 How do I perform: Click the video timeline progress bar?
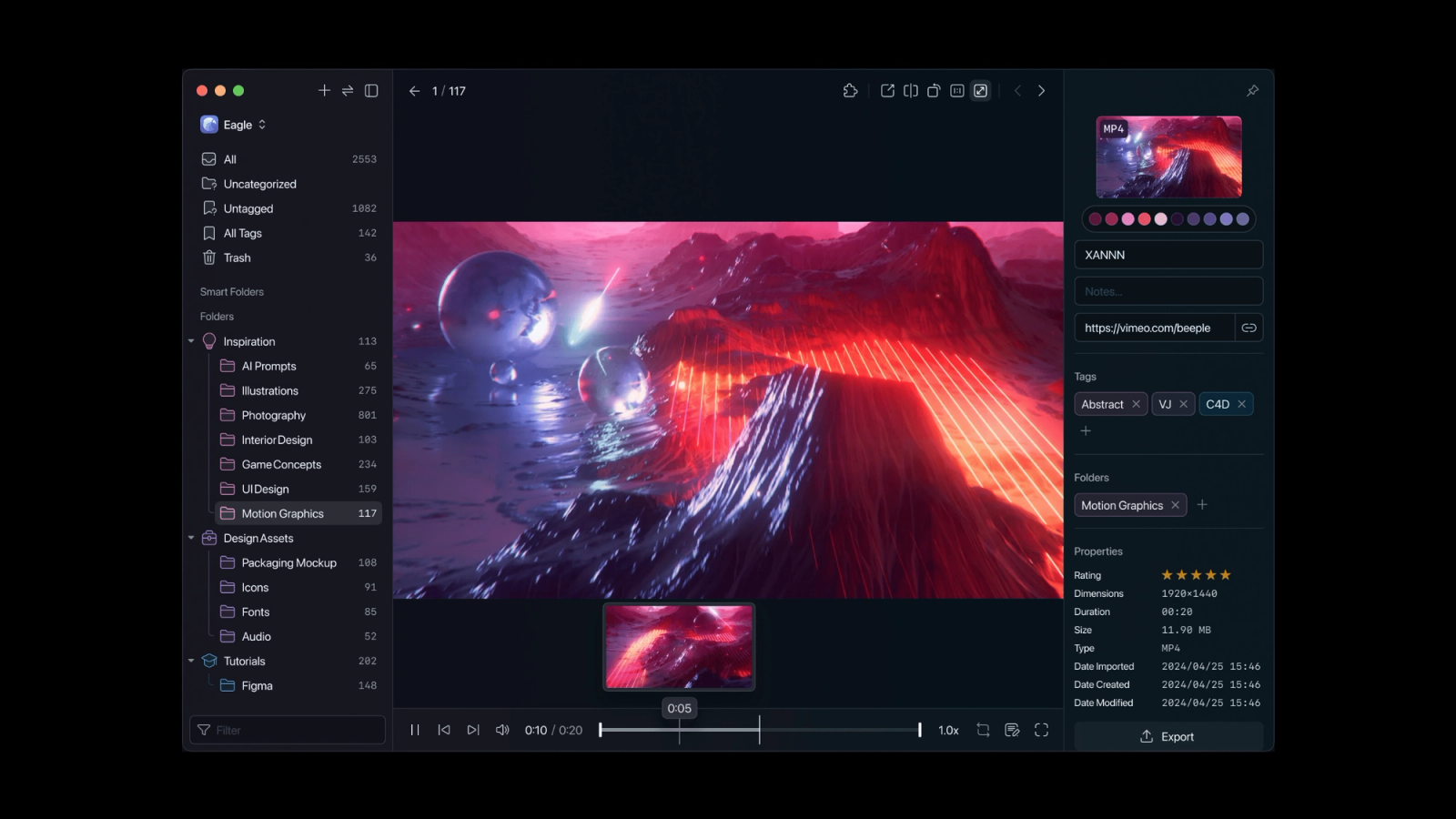(760, 730)
